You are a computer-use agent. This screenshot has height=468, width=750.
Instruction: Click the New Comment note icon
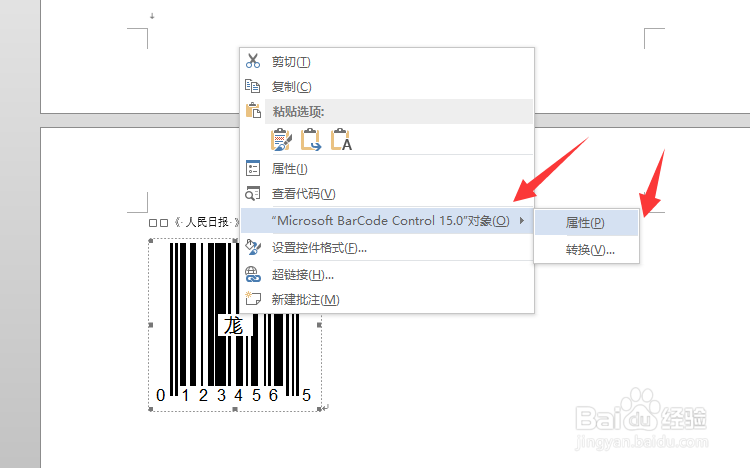(x=253, y=299)
